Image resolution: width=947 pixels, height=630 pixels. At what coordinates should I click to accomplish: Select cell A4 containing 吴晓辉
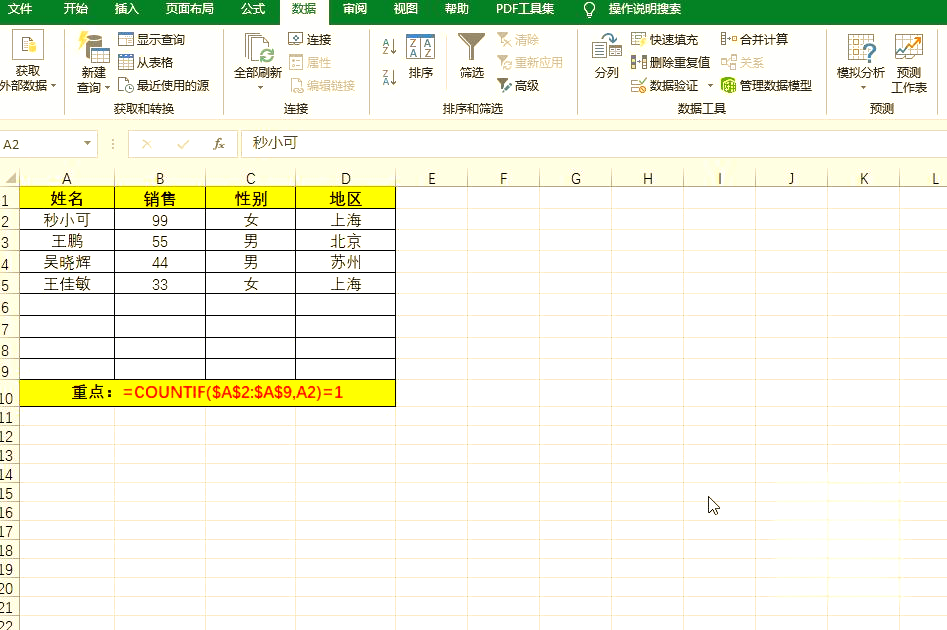pos(67,262)
